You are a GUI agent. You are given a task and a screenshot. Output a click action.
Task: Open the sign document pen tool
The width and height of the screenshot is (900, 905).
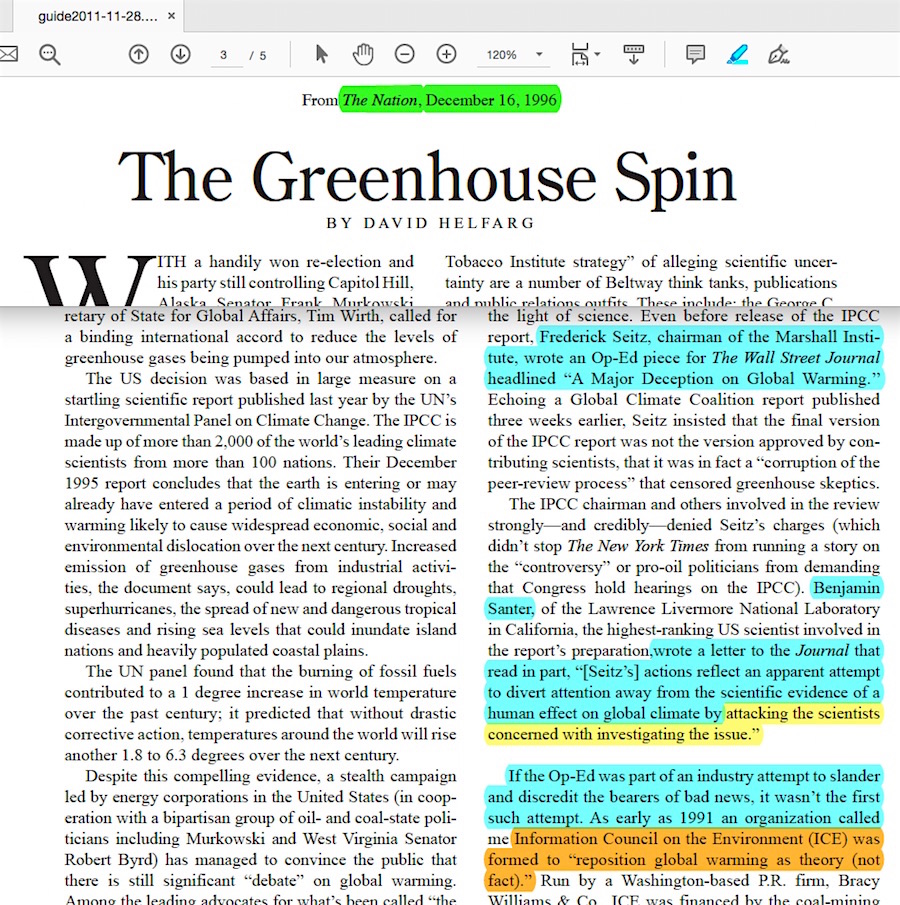point(779,54)
